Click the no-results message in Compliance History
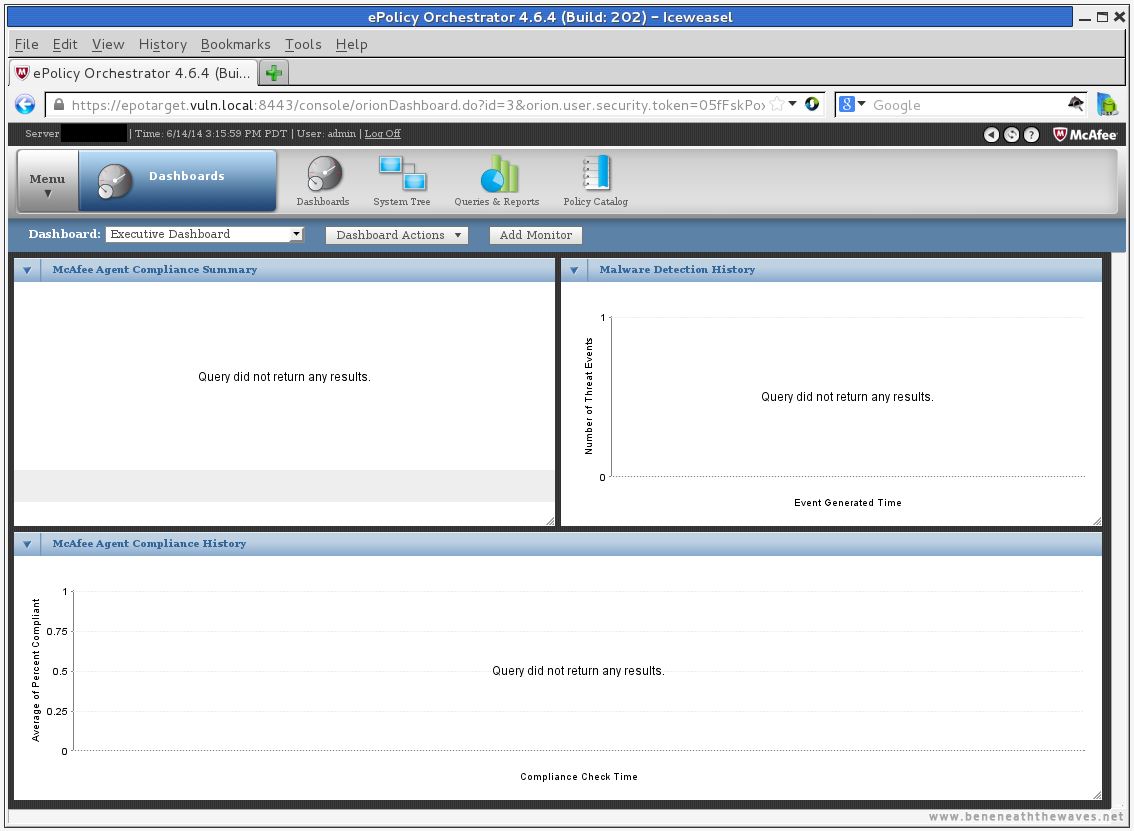 coord(578,671)
